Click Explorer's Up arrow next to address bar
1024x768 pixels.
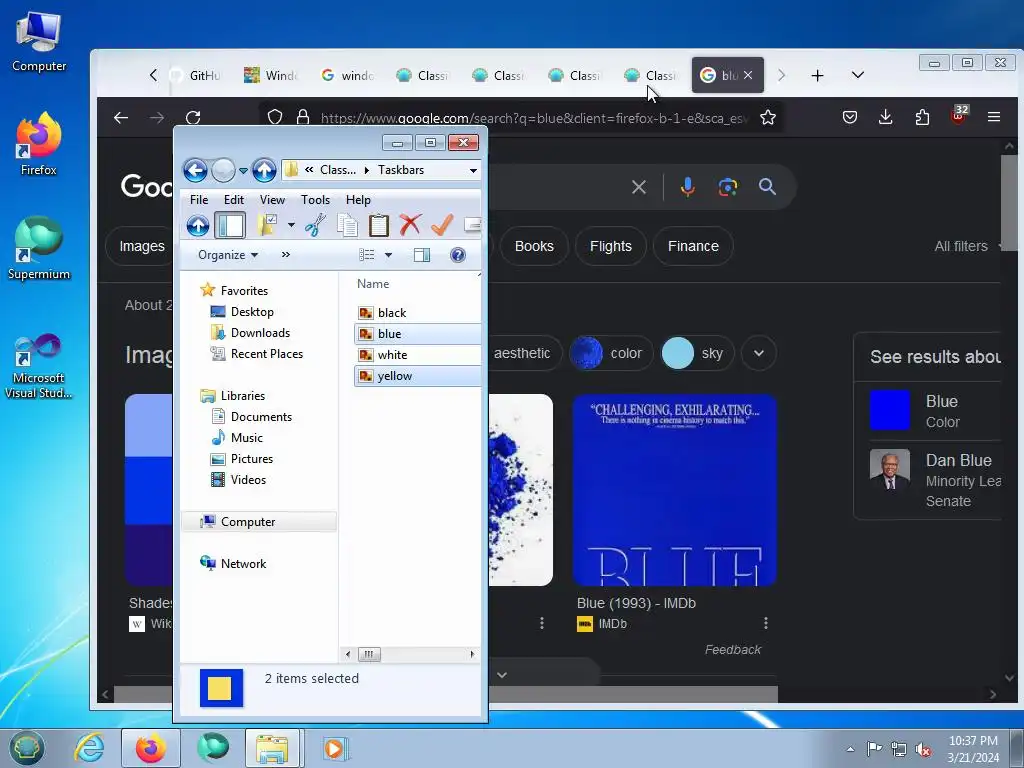[264, 170]
